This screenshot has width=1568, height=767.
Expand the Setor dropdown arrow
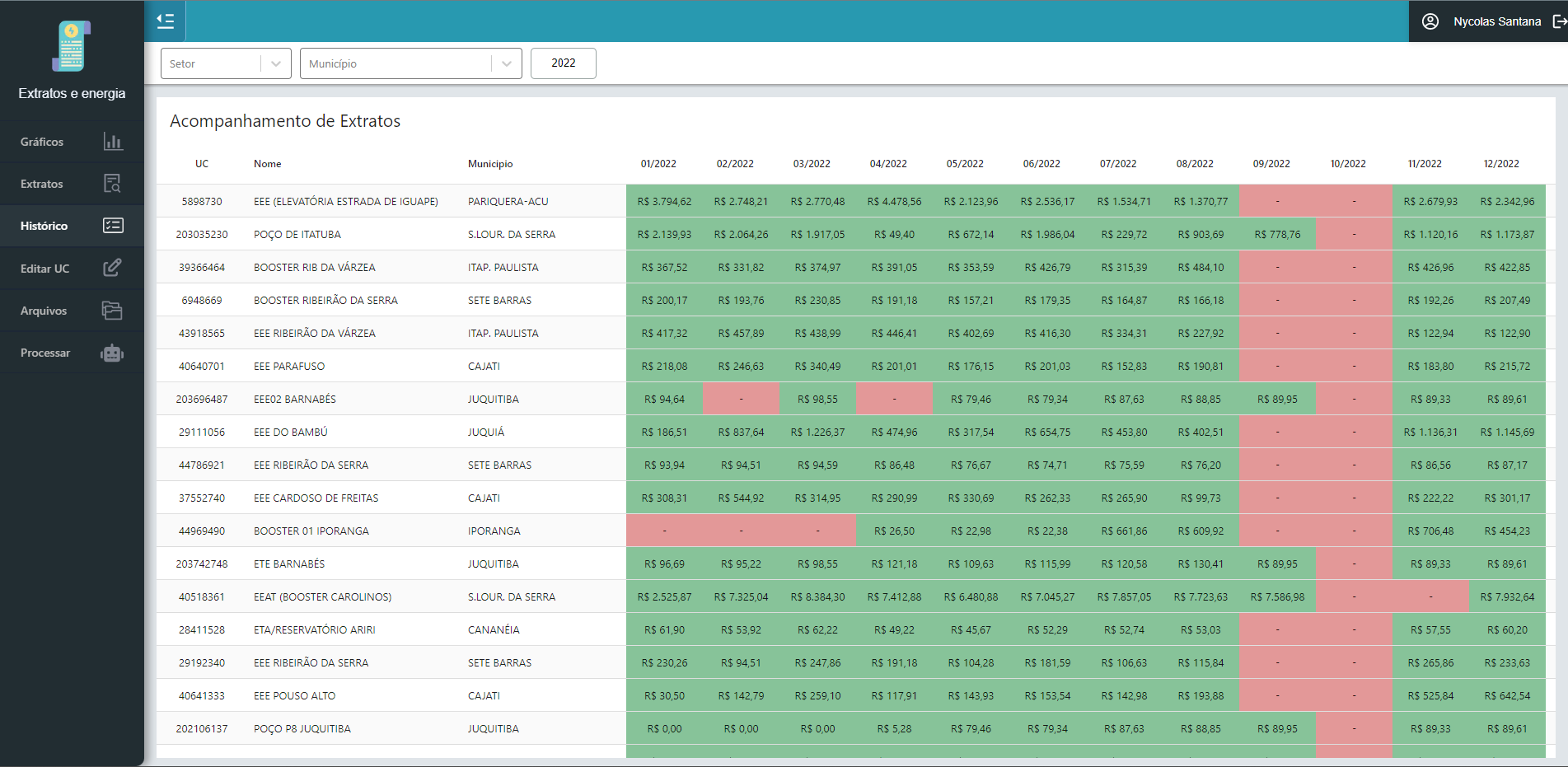(x=276, y=63)
